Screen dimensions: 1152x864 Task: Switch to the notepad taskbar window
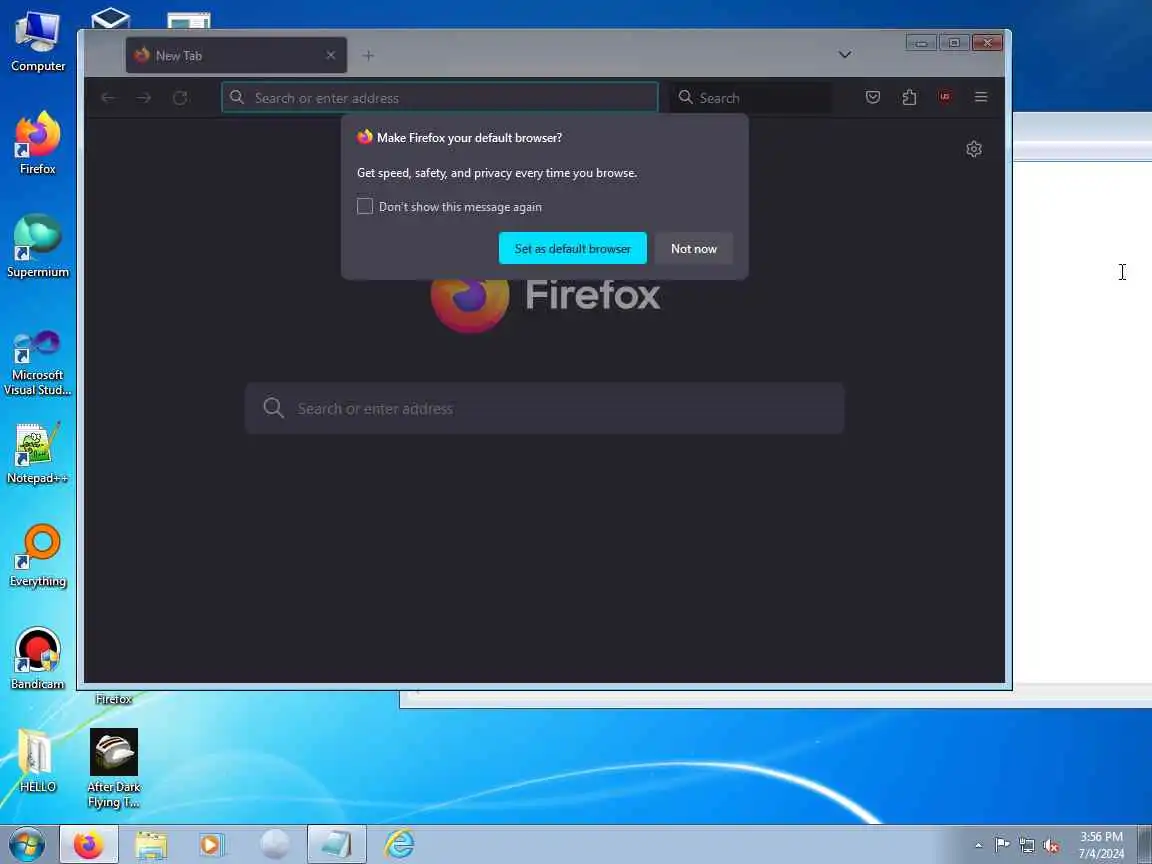click(x=336, y=845)
